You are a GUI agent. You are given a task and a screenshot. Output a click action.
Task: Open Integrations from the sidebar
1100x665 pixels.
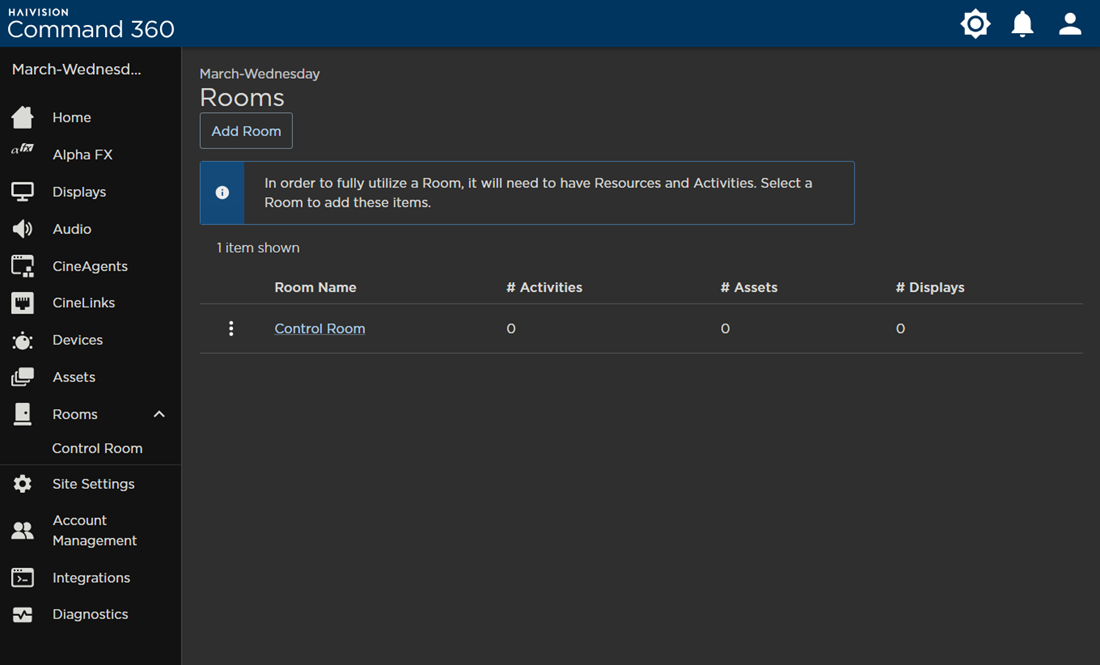pyautogui.click(x=91, y=577)
